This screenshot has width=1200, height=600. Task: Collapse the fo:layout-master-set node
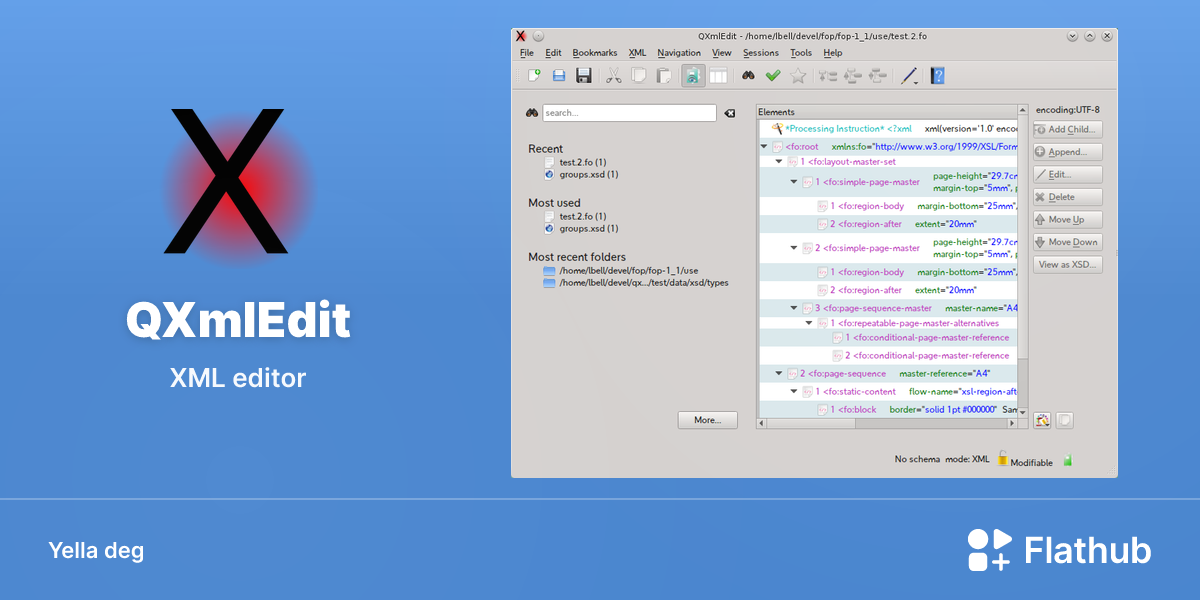point(779,161)
